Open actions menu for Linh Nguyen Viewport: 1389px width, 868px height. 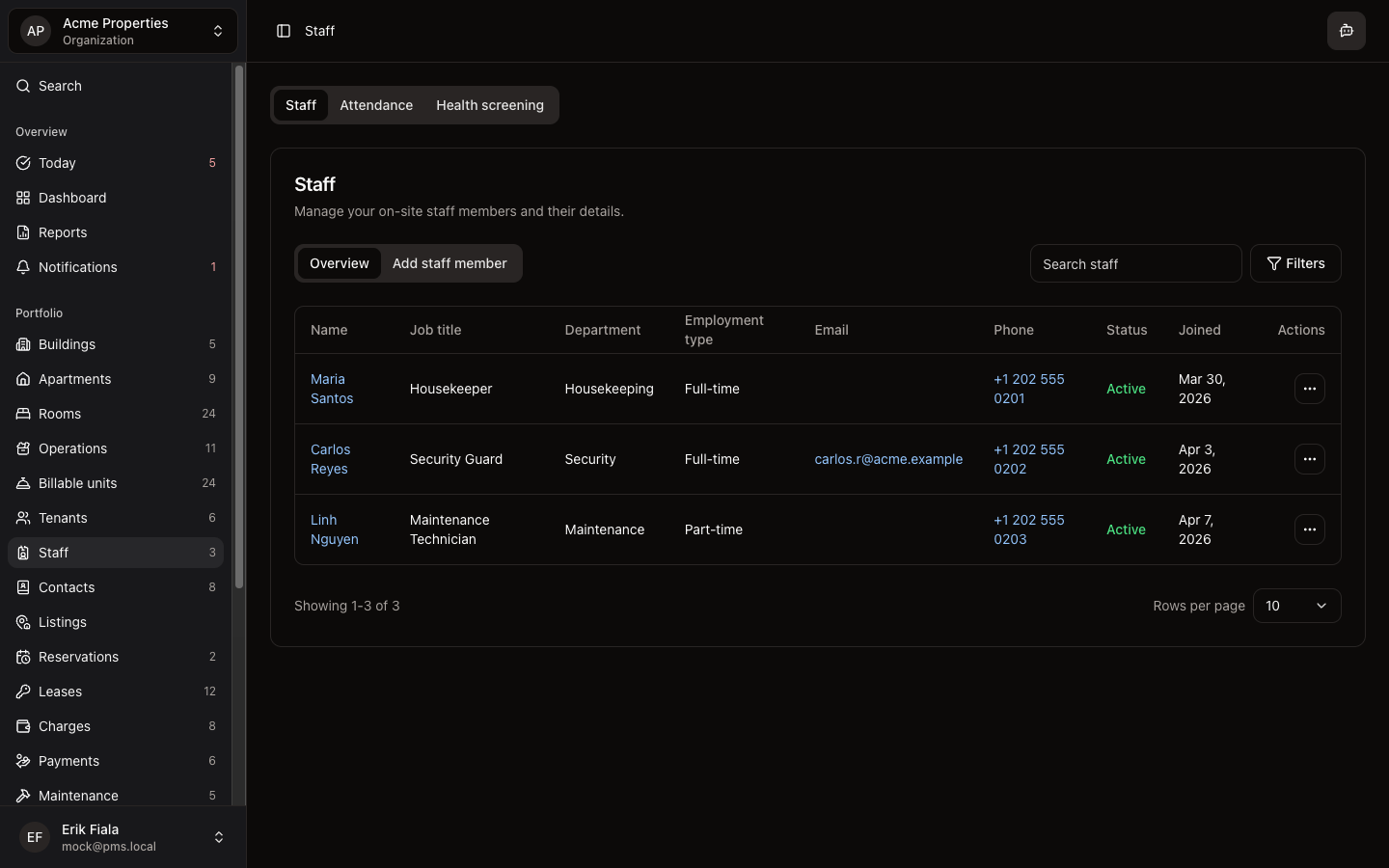[x=1309, y=529]
